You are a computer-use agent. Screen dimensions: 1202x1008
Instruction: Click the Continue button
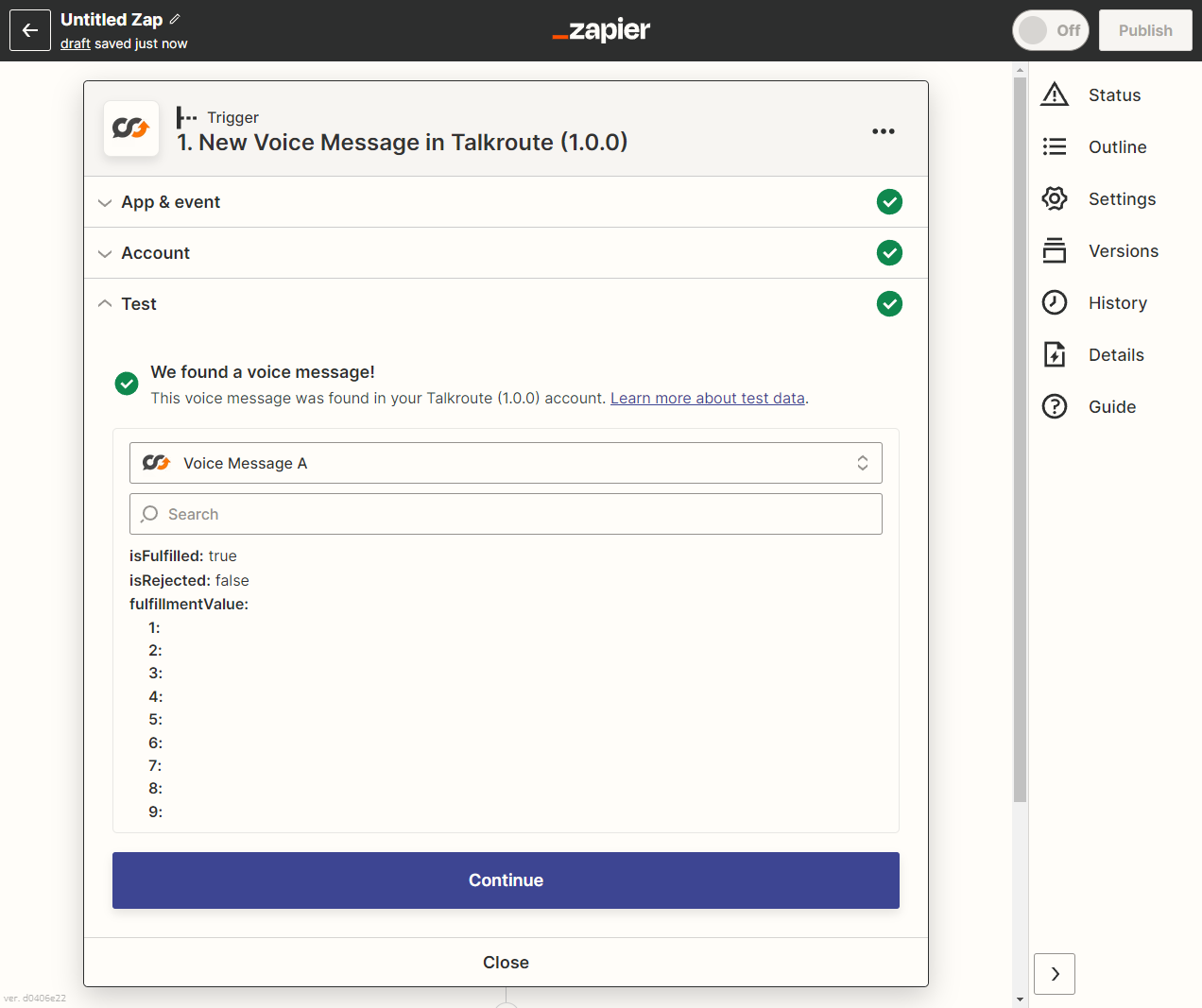(506, 880)
